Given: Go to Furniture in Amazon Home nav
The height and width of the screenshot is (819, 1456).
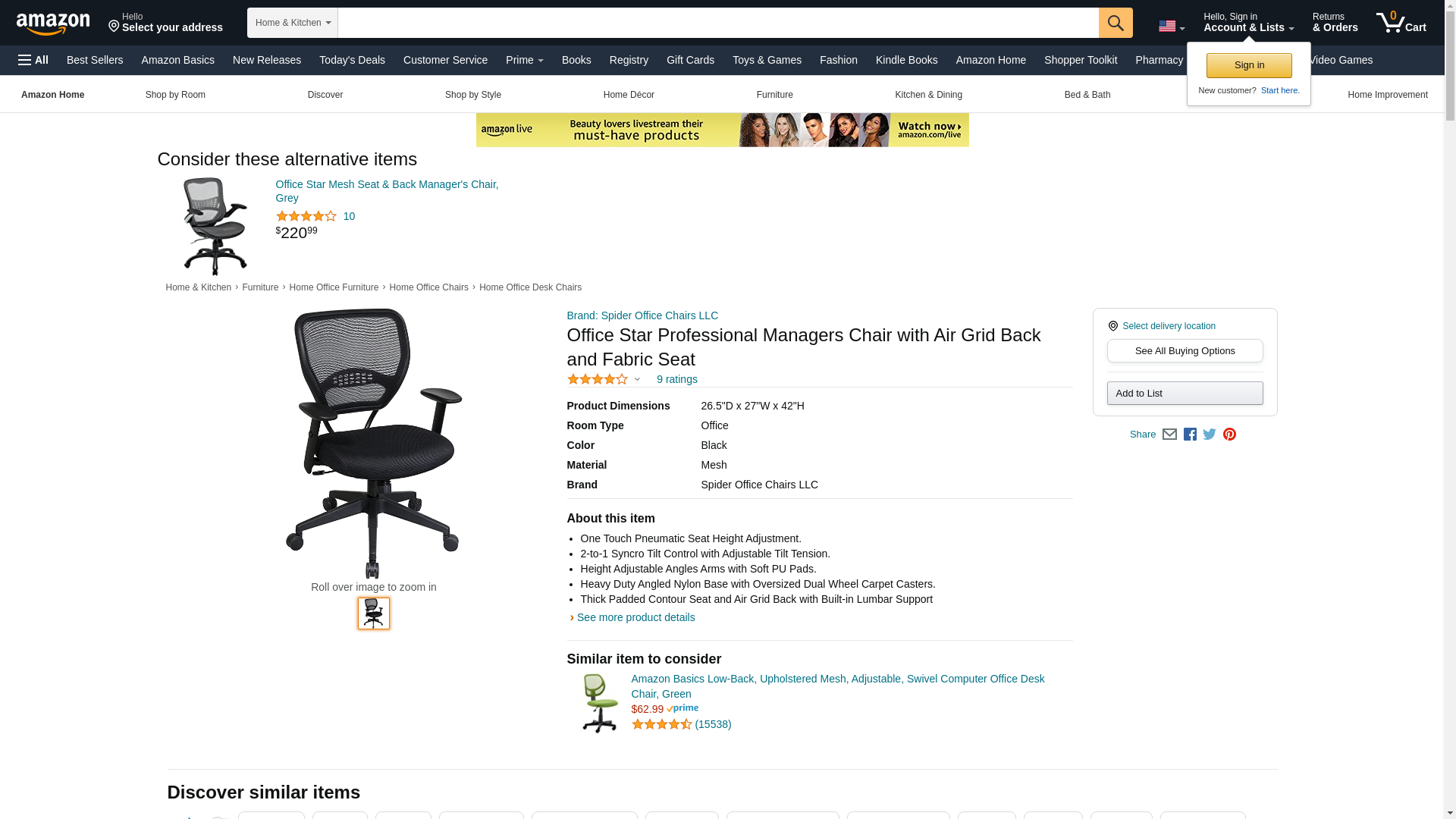Looking at the screenshot, I should (774, 95).
